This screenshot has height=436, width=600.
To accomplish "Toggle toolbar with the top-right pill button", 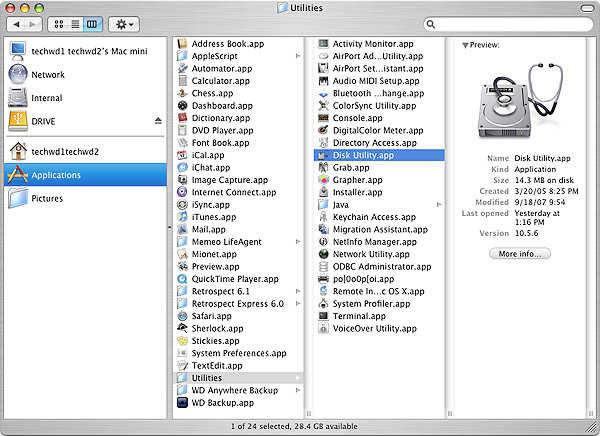I will [587, 8].
